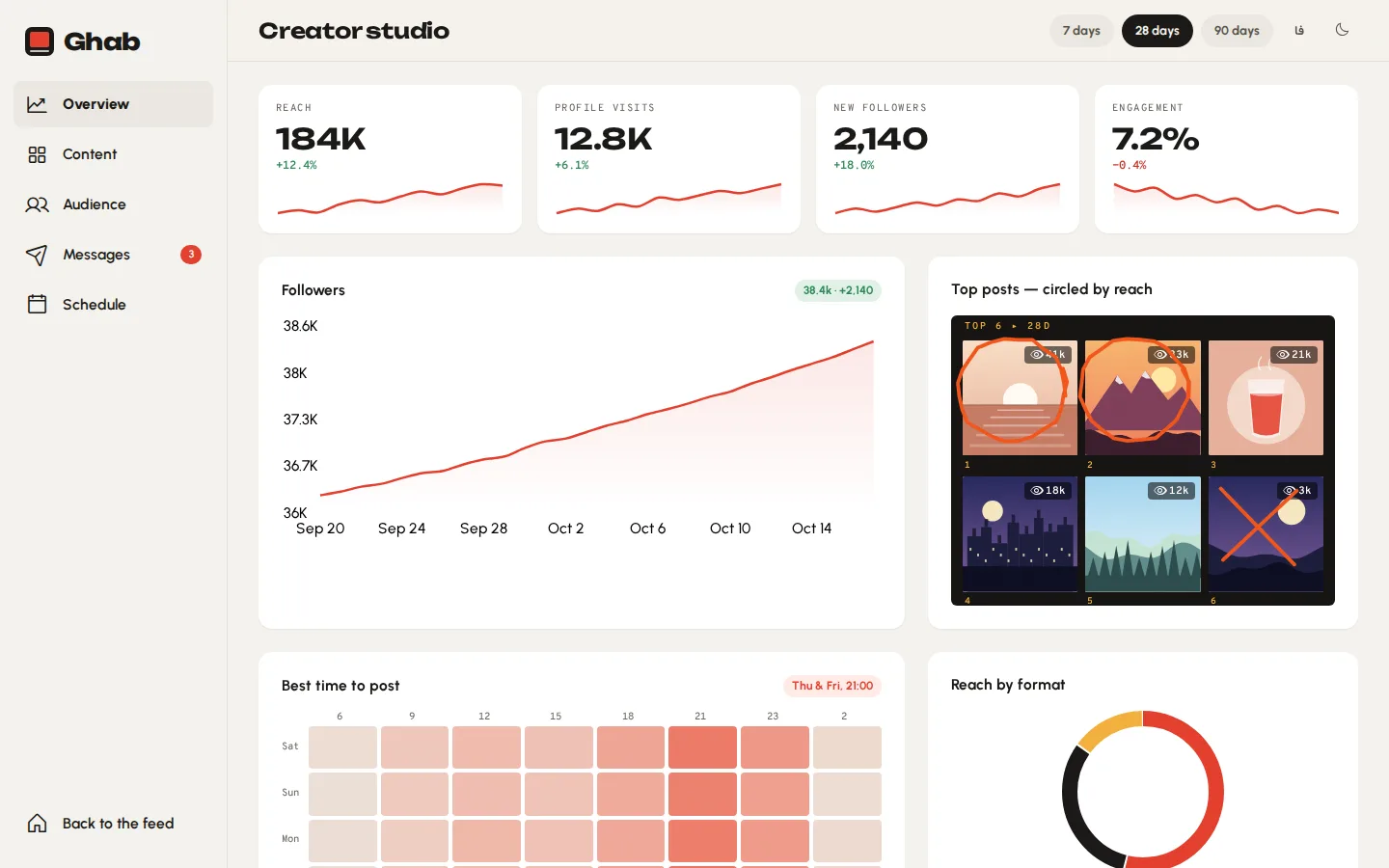
Task: Open the Overview section
Action: click(x=113, y=104)
